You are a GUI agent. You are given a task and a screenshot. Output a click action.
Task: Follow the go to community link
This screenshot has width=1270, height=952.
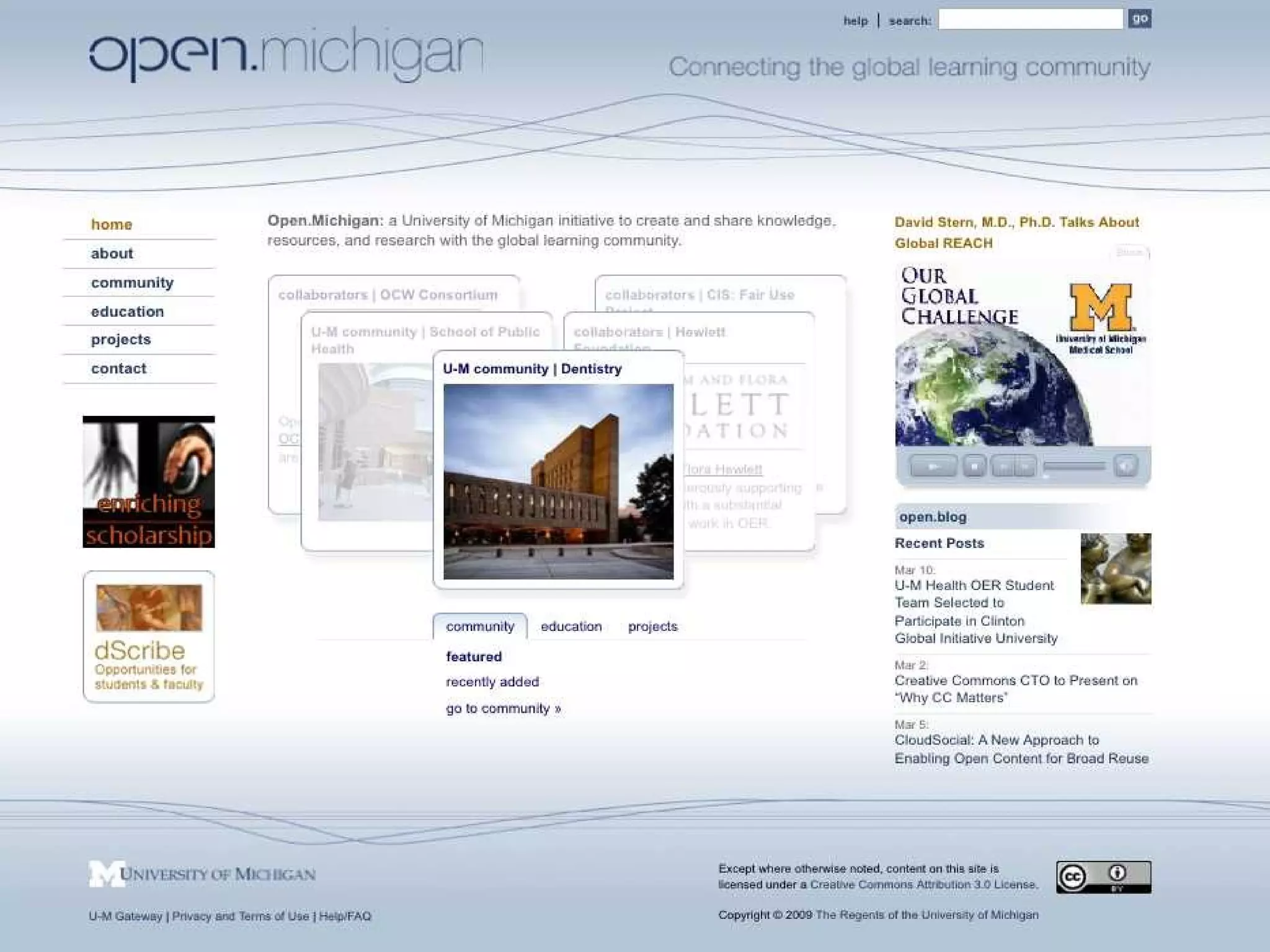[503, 708]
